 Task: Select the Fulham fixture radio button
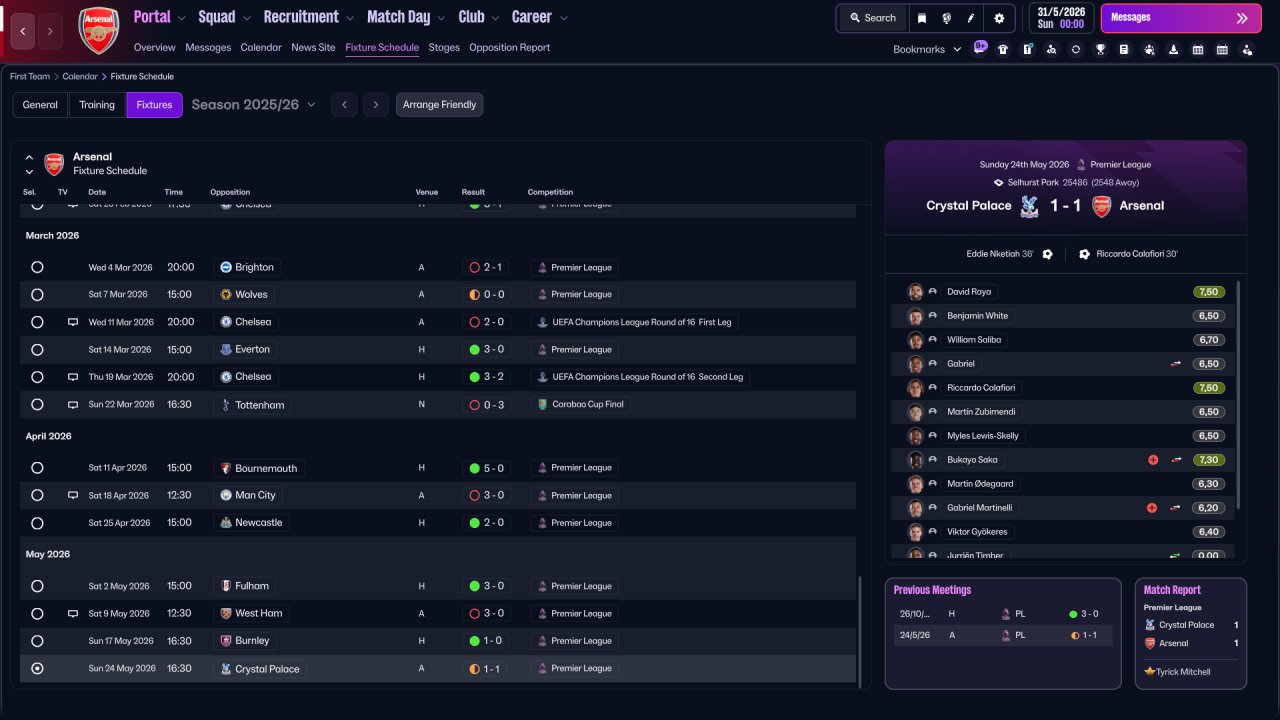click(37, 586)
